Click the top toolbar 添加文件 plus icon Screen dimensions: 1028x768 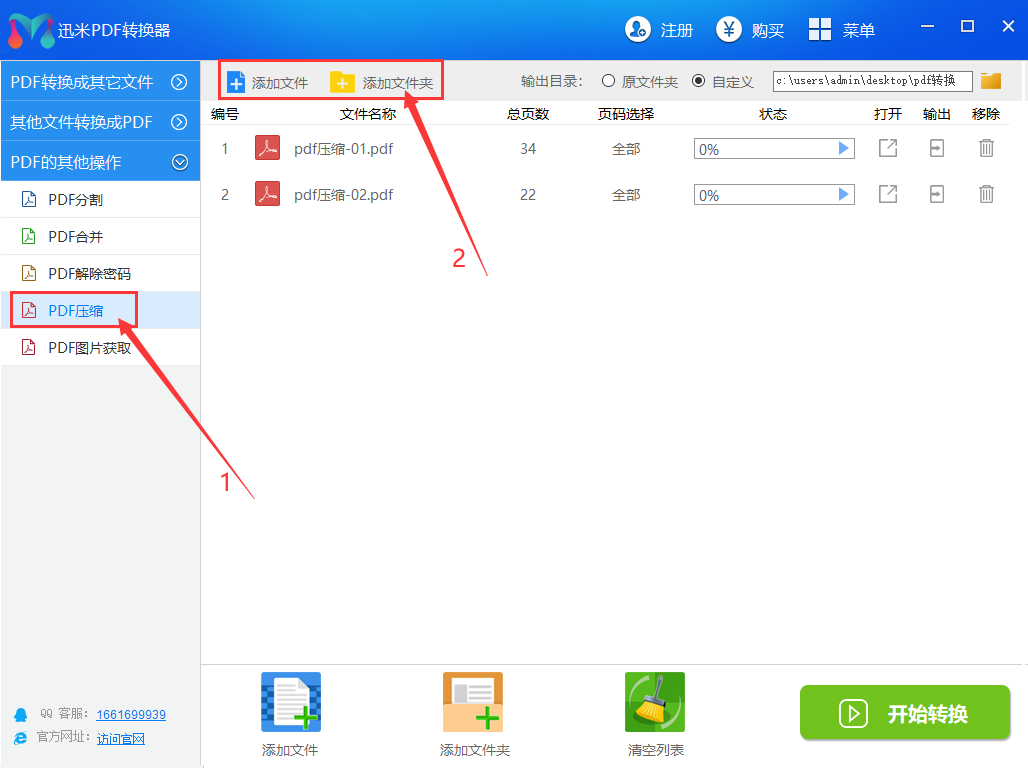pos(235,82)
